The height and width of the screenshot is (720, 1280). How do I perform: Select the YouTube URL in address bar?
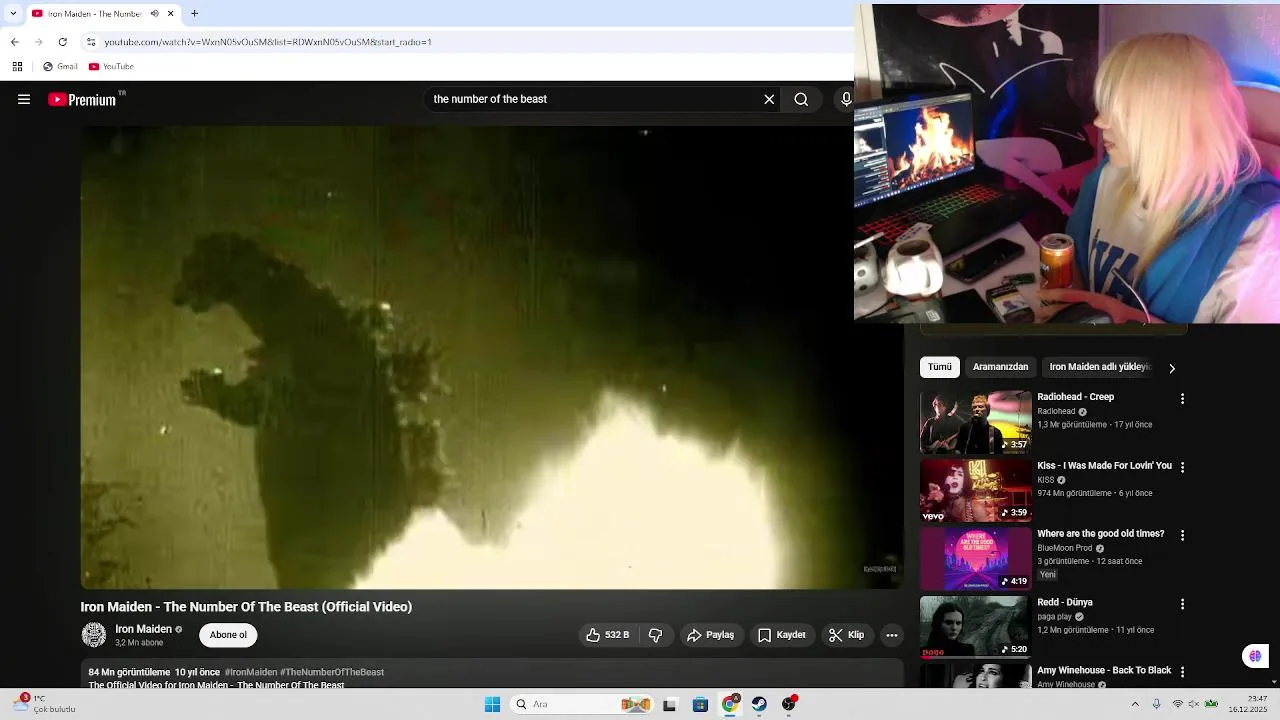click(268, 42)
